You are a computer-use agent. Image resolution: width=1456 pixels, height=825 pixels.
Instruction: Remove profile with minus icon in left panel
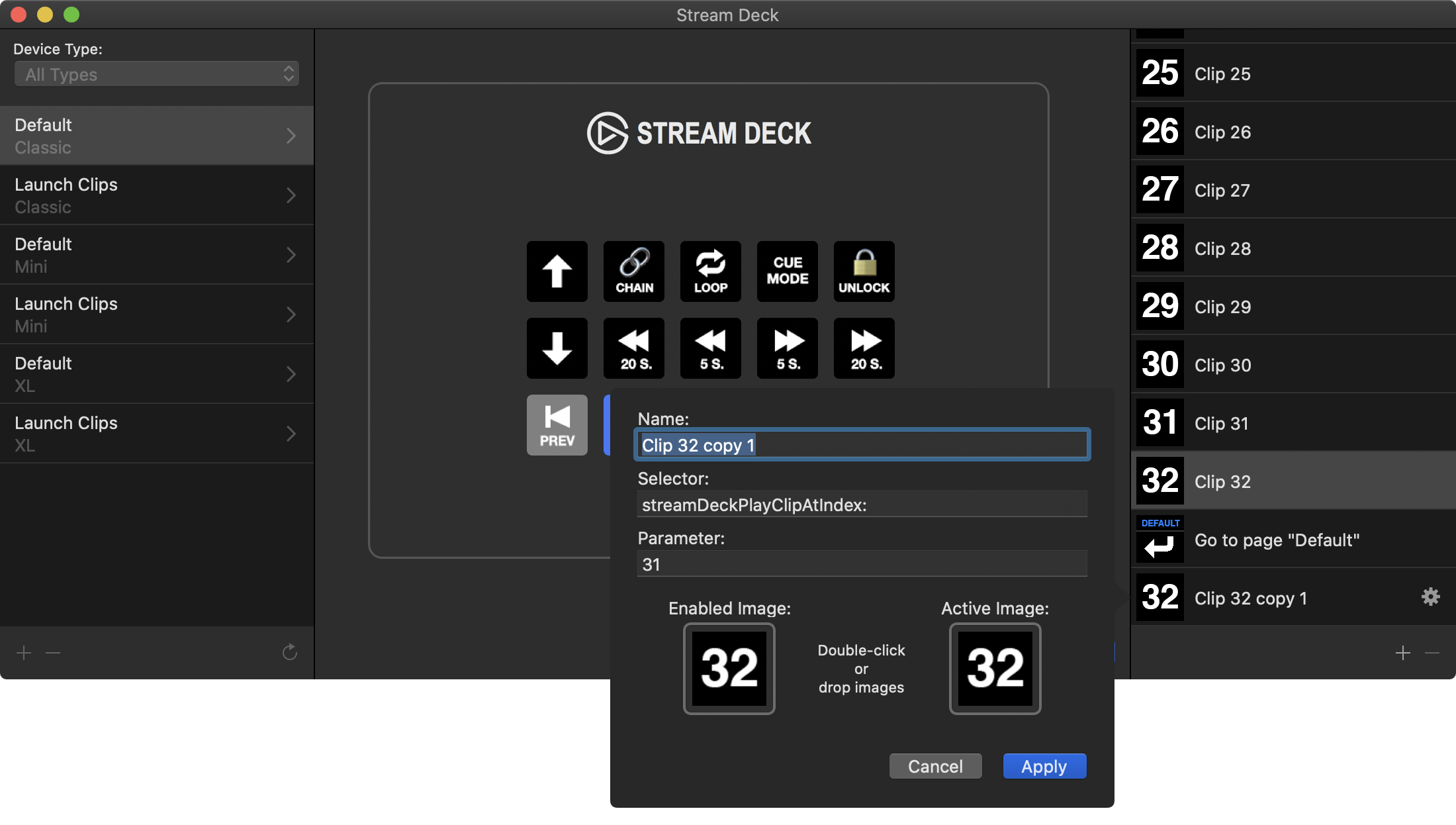point(53,653)
